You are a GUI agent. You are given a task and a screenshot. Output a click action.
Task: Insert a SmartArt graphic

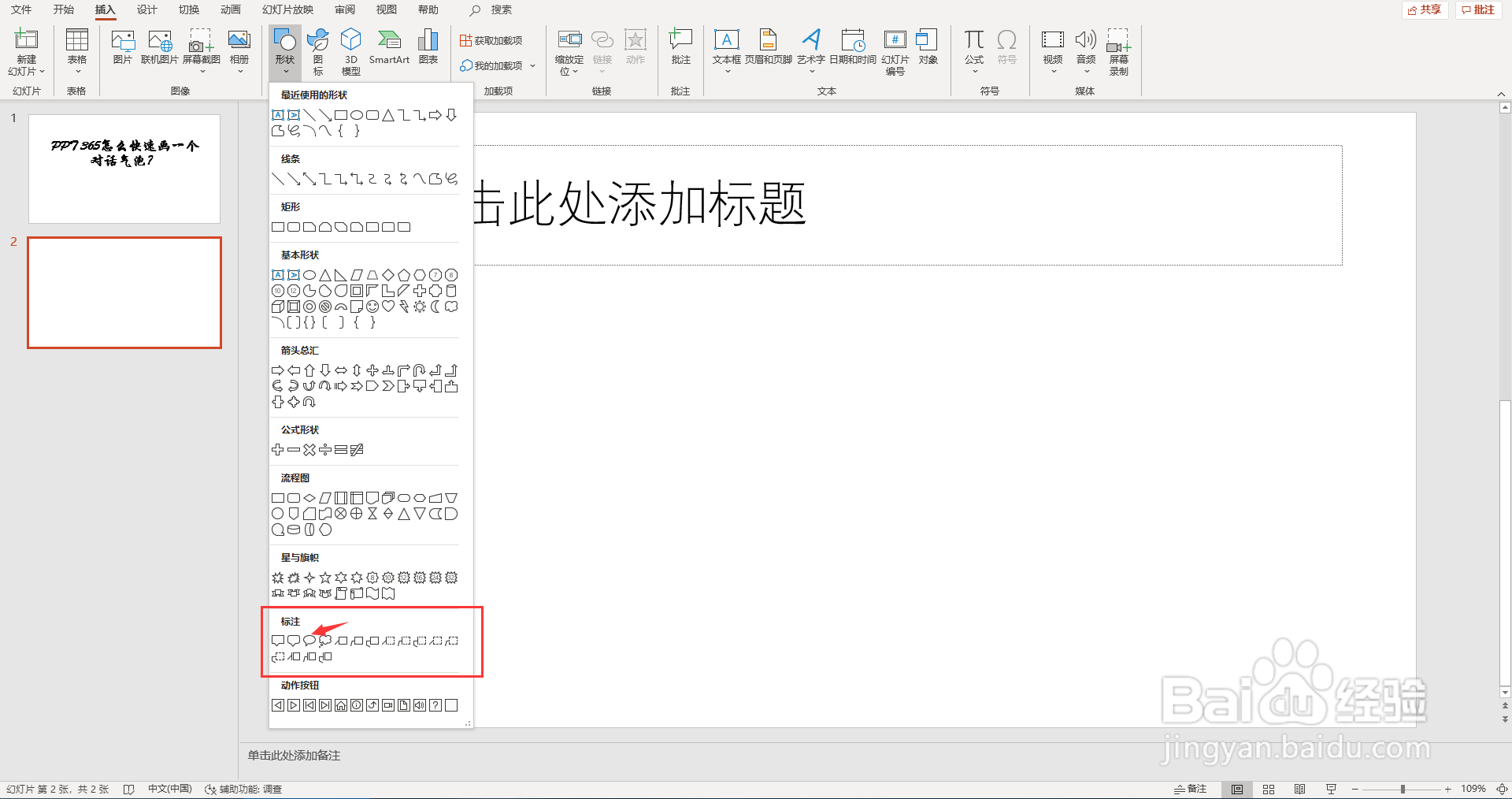point(389,47)
